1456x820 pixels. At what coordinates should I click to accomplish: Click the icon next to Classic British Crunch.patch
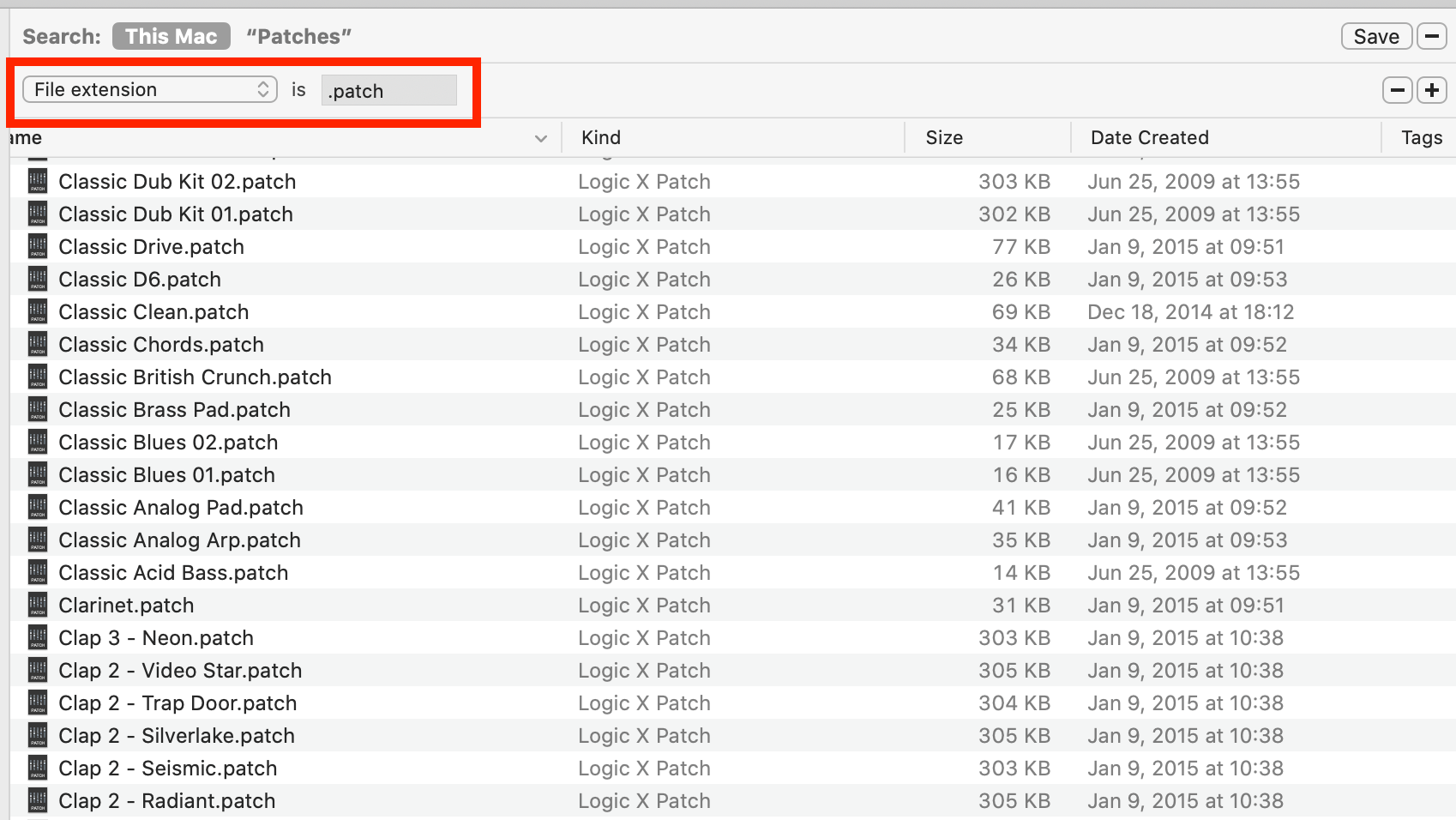point(37,377)
